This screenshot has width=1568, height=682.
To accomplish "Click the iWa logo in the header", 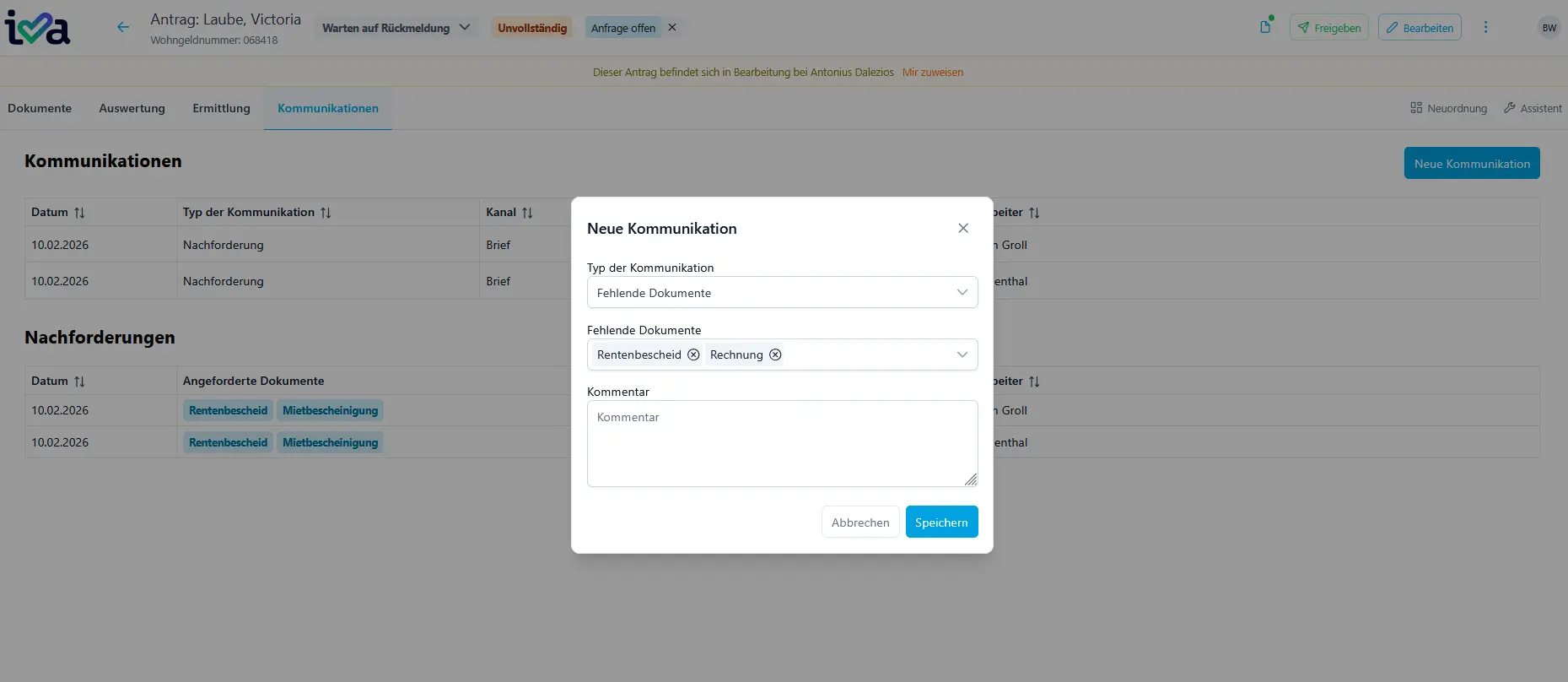I will (x=38, y=28).
